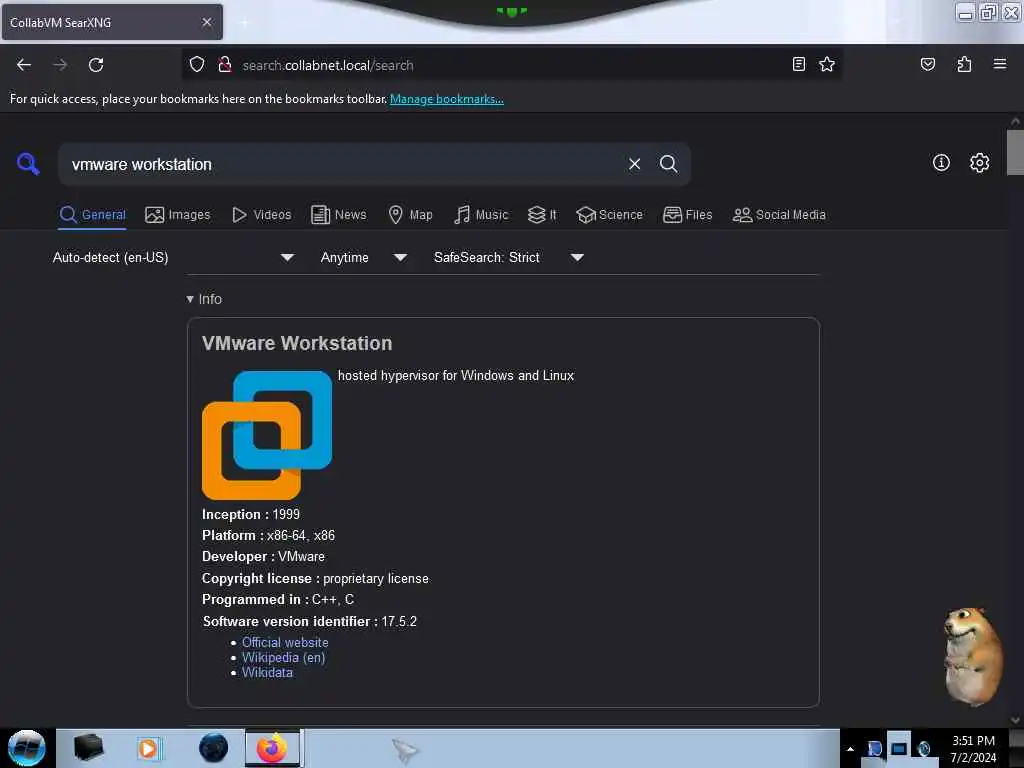Open the SafeSearch: Strict dropdown
Viewport: 1024px width, 768px height.
click(x=509, y=257)
